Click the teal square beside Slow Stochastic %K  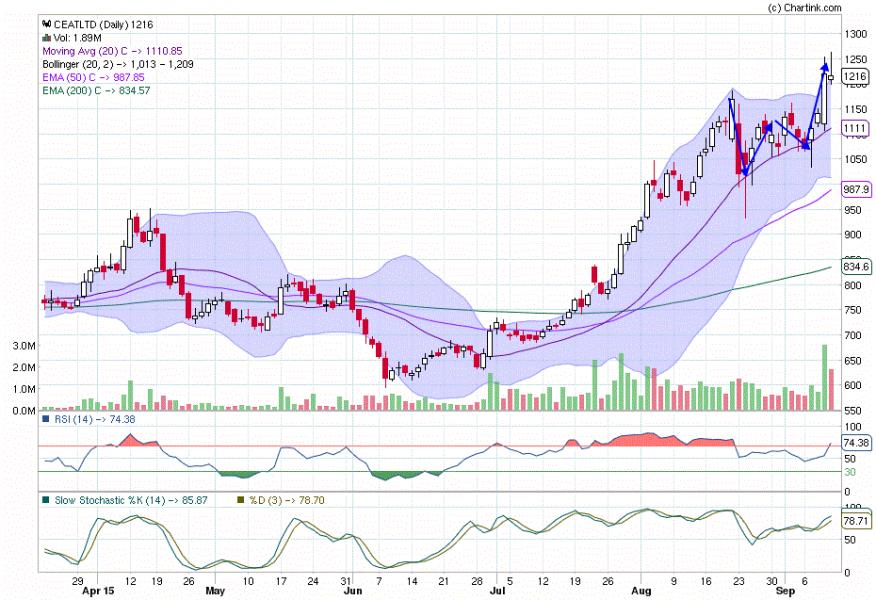(x=46, y=500)
